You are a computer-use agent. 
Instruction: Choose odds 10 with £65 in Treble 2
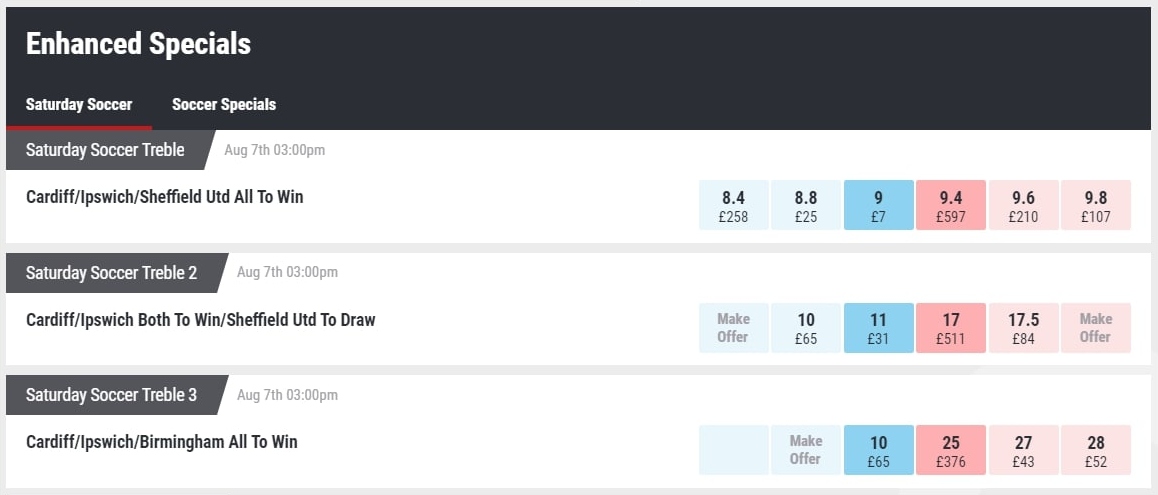click(806, 328)
